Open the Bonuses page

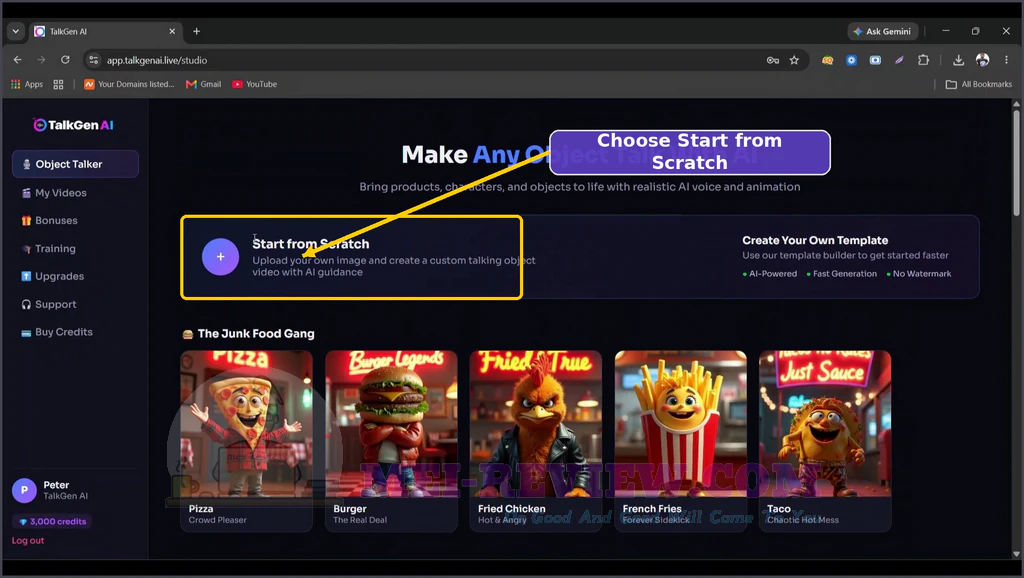[50, 221]
